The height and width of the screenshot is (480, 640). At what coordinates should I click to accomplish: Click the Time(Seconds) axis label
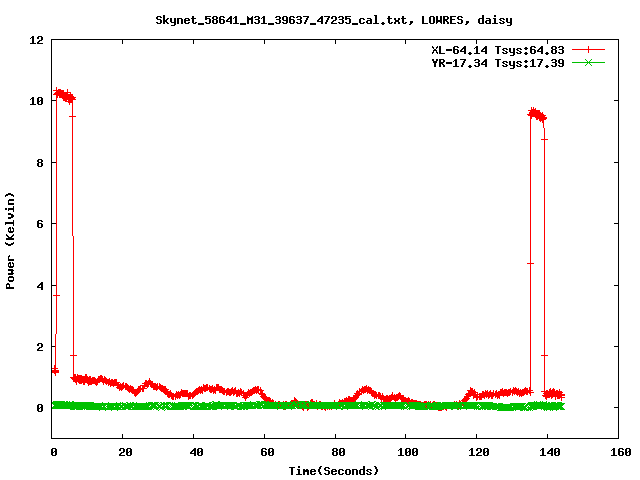[x=334, y=471]
